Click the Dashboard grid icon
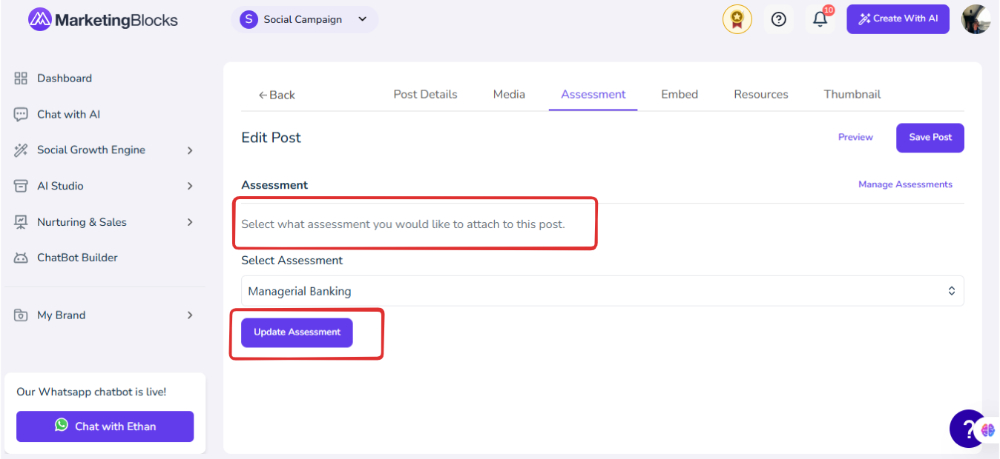 click(x=21, y=78)
